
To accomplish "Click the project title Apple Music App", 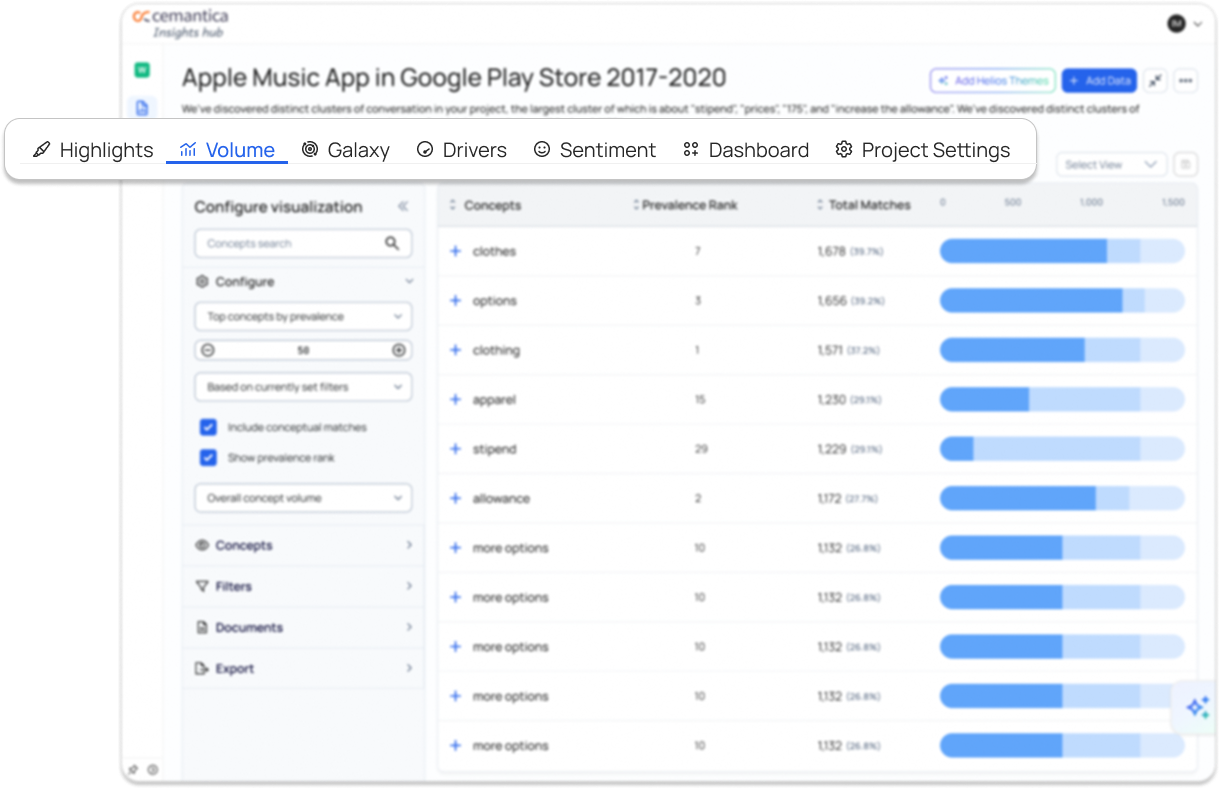I will [454, 77].
